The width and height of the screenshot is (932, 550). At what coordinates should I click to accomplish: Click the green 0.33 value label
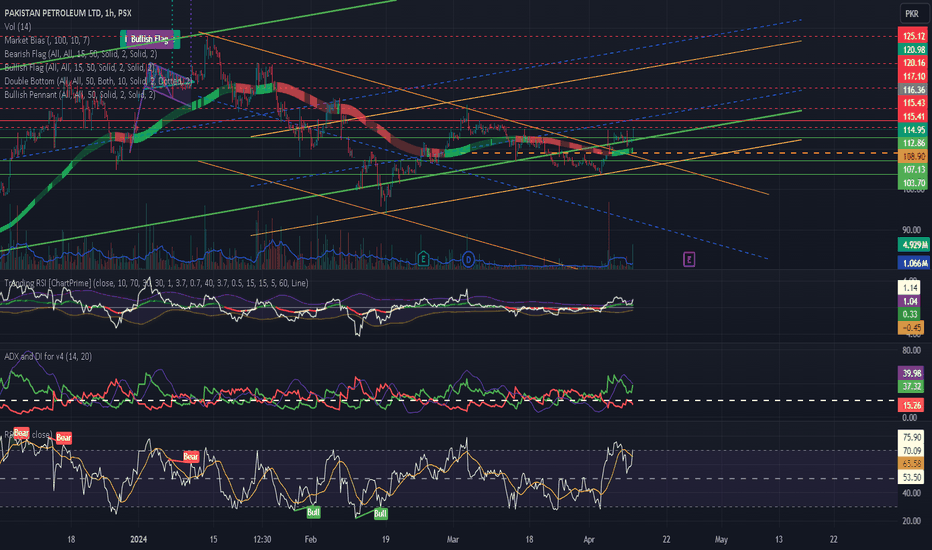(910, 314)
